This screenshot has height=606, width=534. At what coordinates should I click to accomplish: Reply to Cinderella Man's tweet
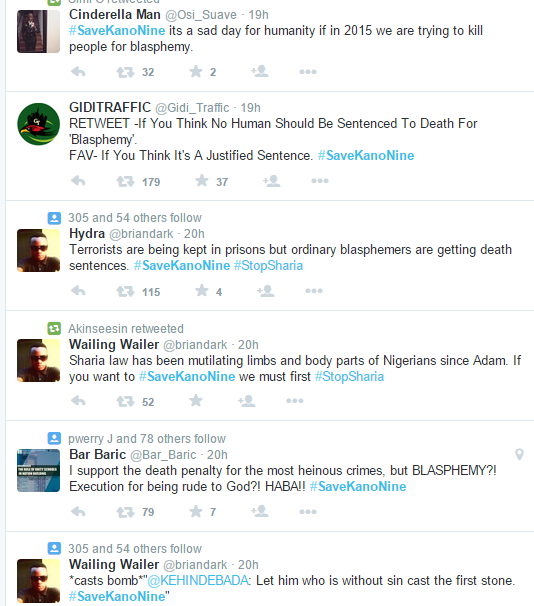[78, 71]
